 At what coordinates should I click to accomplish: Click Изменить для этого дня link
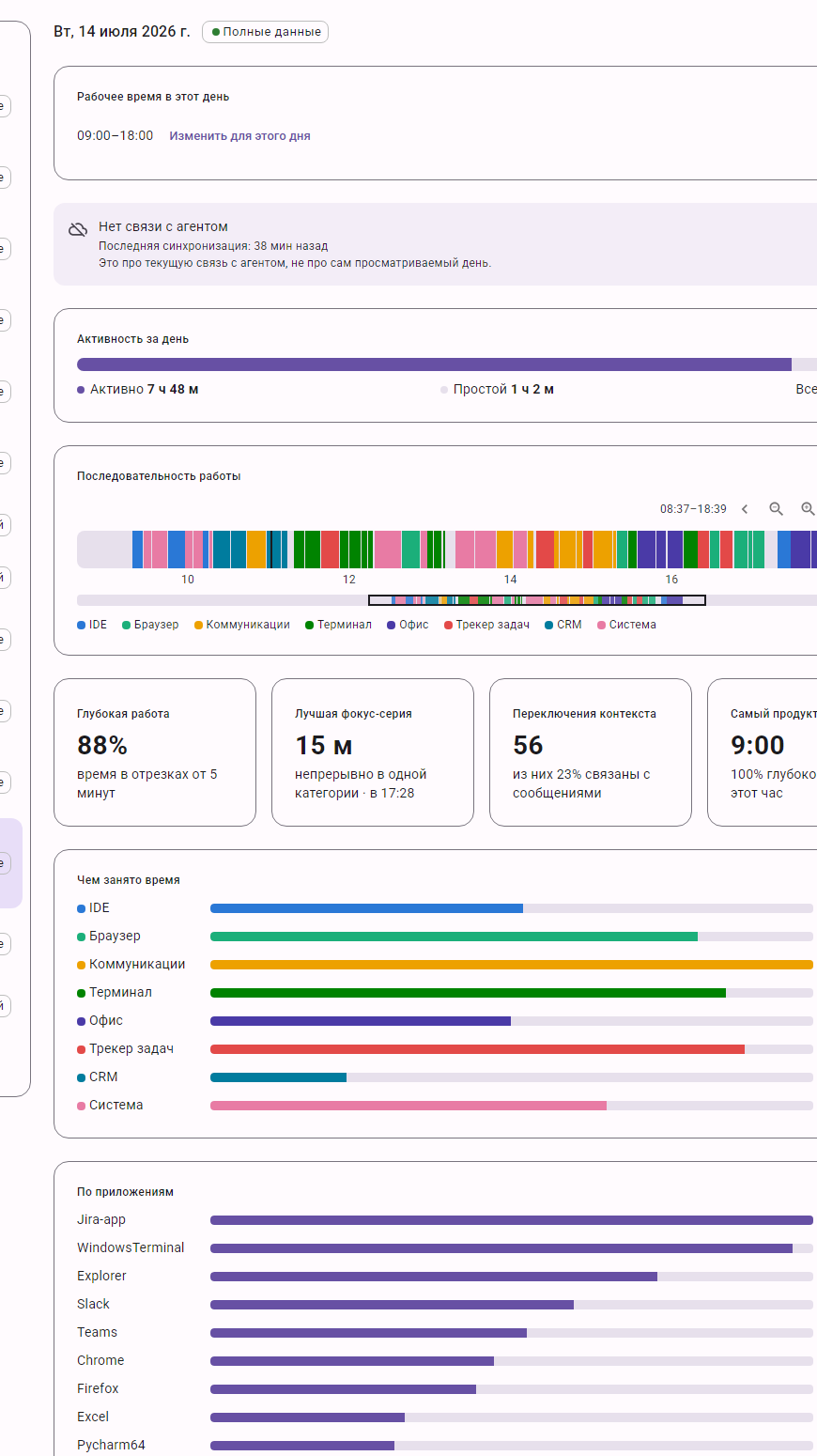(239, 136)
